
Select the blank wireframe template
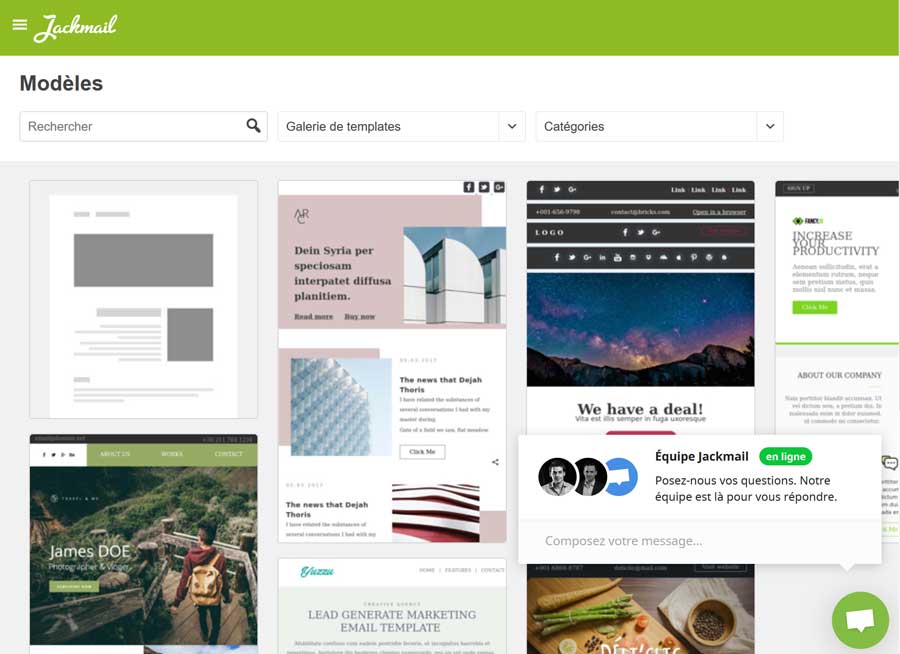click(143, 300)
